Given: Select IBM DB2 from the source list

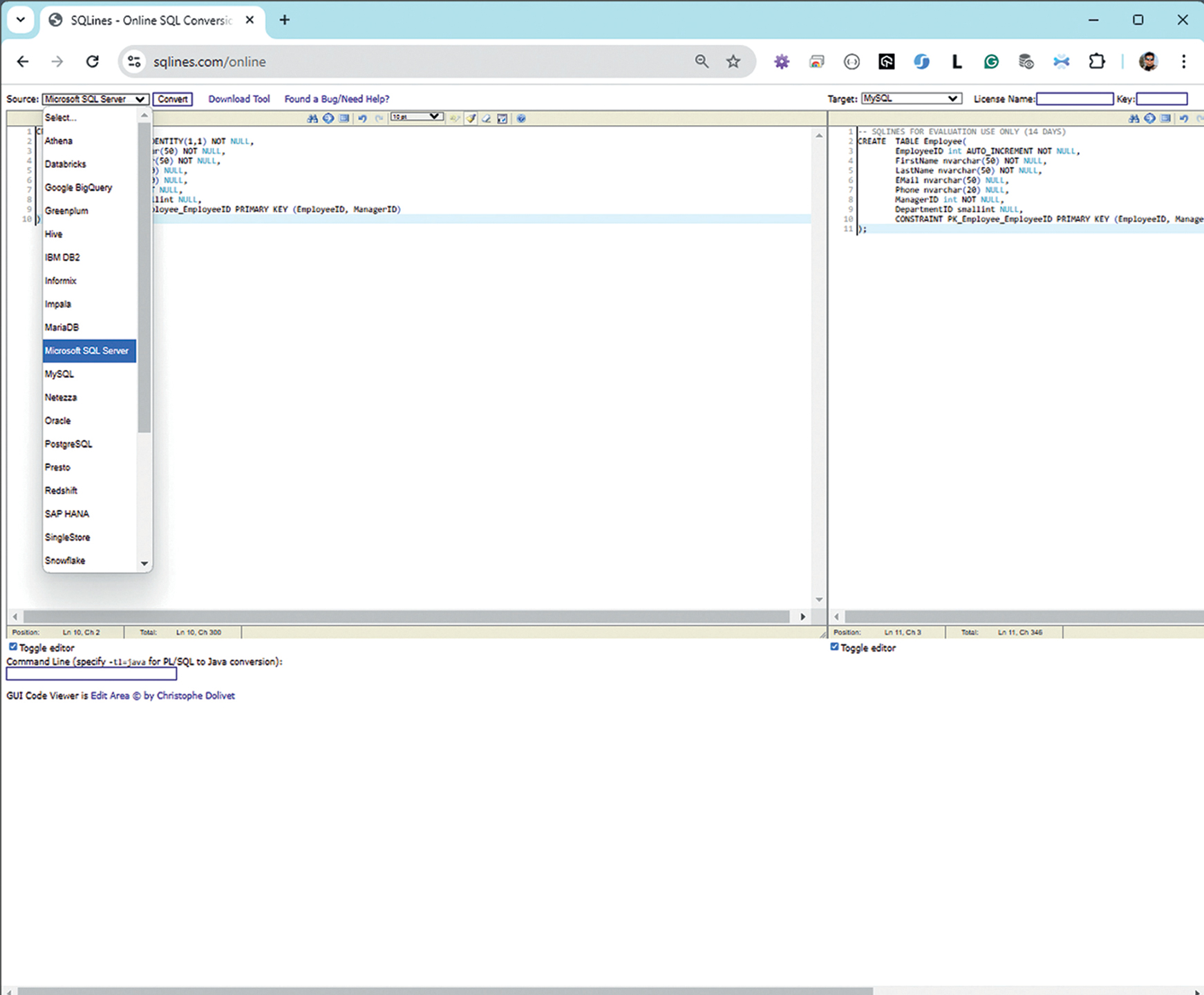Looking at the screenshot, I should [89, 258].
